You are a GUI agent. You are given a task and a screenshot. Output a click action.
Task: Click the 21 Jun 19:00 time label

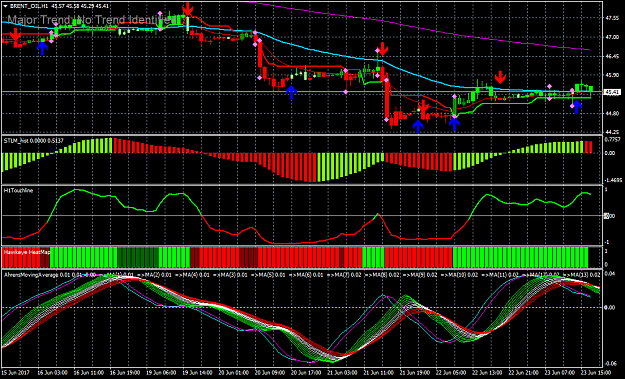click(x=415, y=373)
